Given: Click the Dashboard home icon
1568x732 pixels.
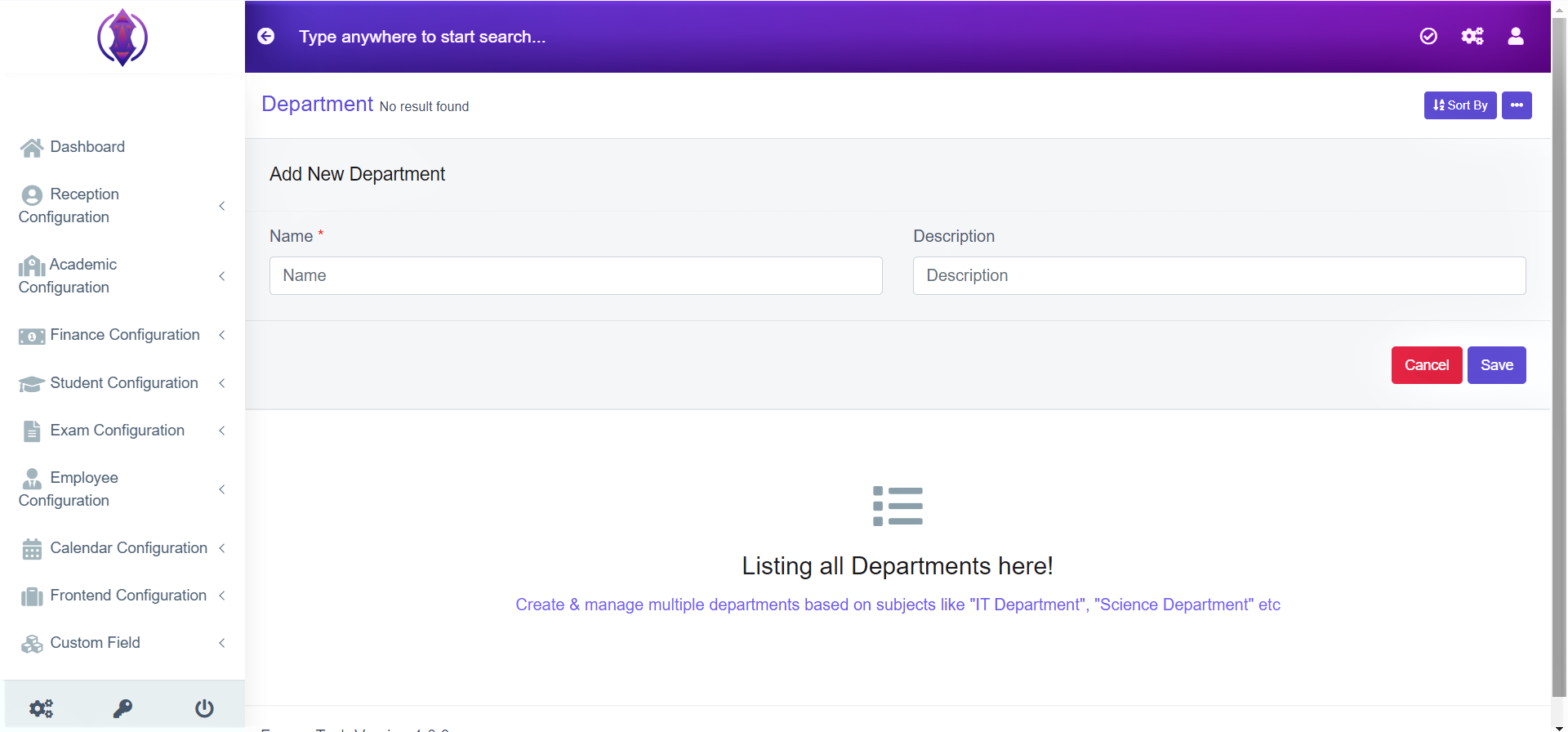Looking at the screenshot, I should click(32, 148).
